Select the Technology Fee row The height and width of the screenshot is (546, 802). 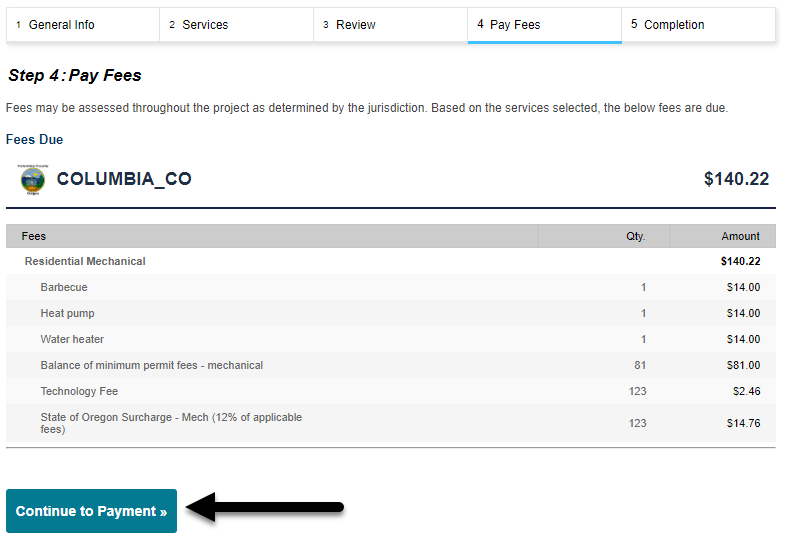[x=79, y=391]
